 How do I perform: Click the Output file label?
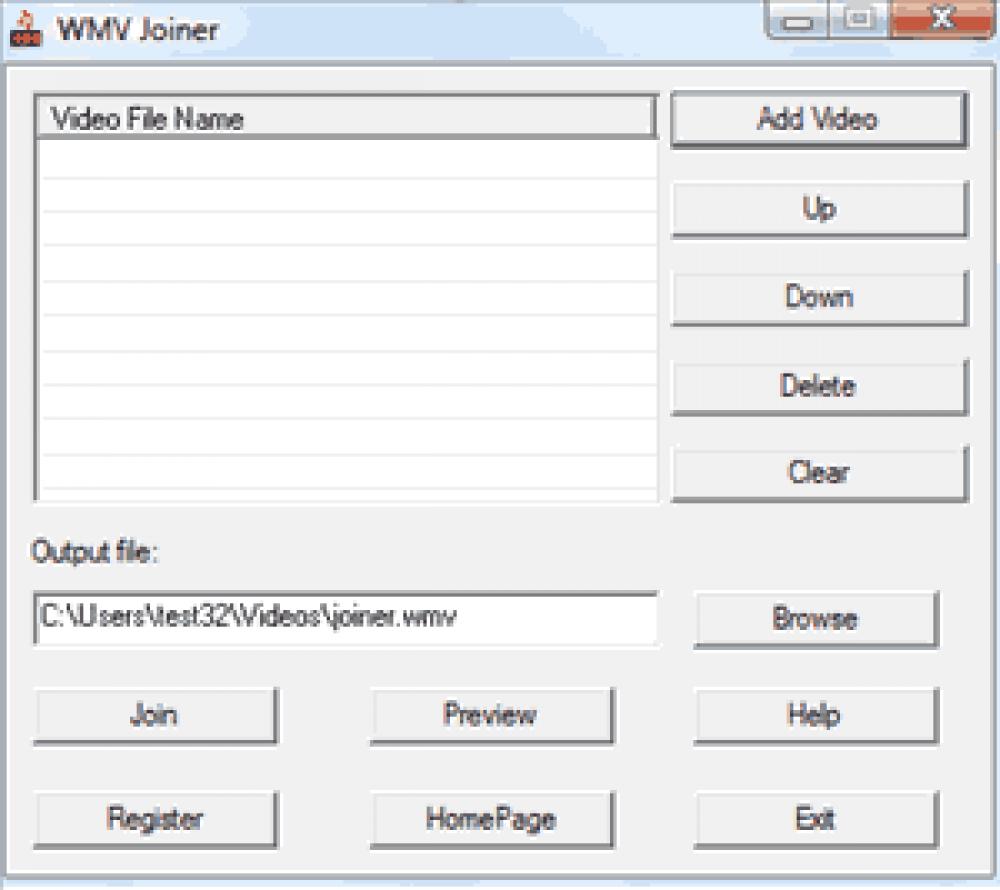tap(97, 551)
